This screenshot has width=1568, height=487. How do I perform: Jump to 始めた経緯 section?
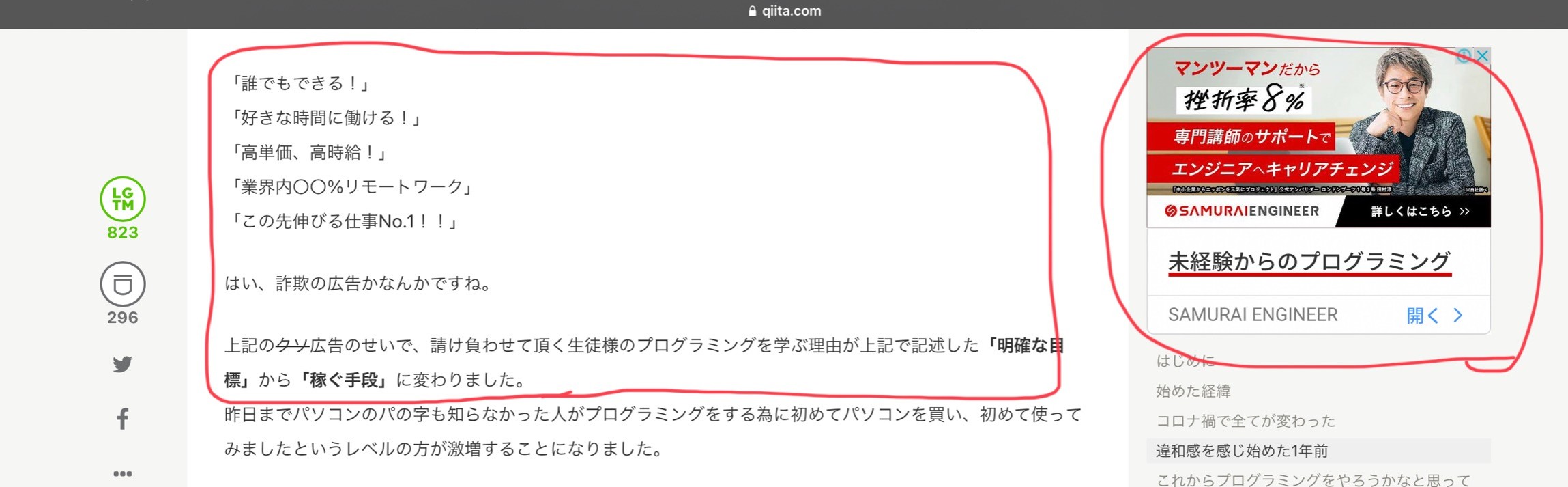point(1193,391)
